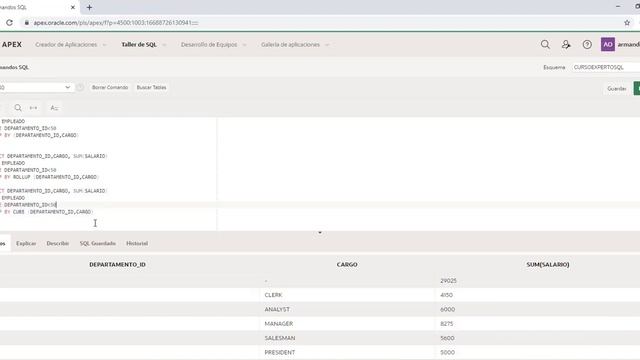Expand the Taller de SQL dropdown arrow
Image resolution: width=640 pixels, height=360 pixels.
click(164, 45)
